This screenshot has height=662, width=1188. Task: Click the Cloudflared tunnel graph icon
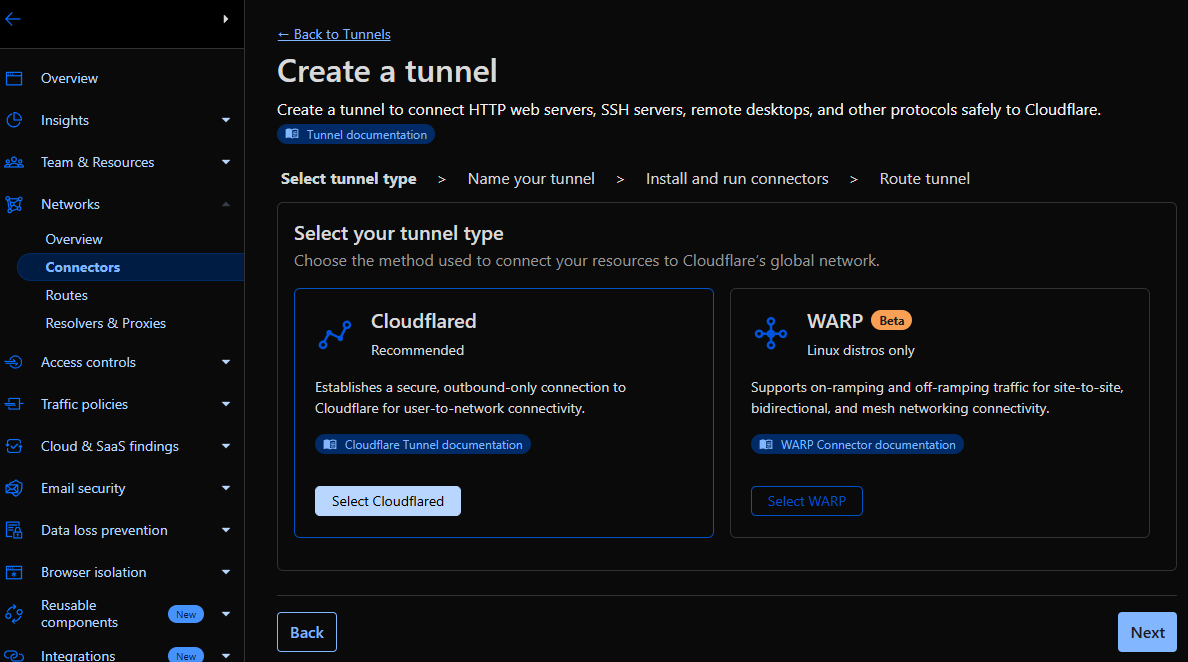(x=335, y=335)
